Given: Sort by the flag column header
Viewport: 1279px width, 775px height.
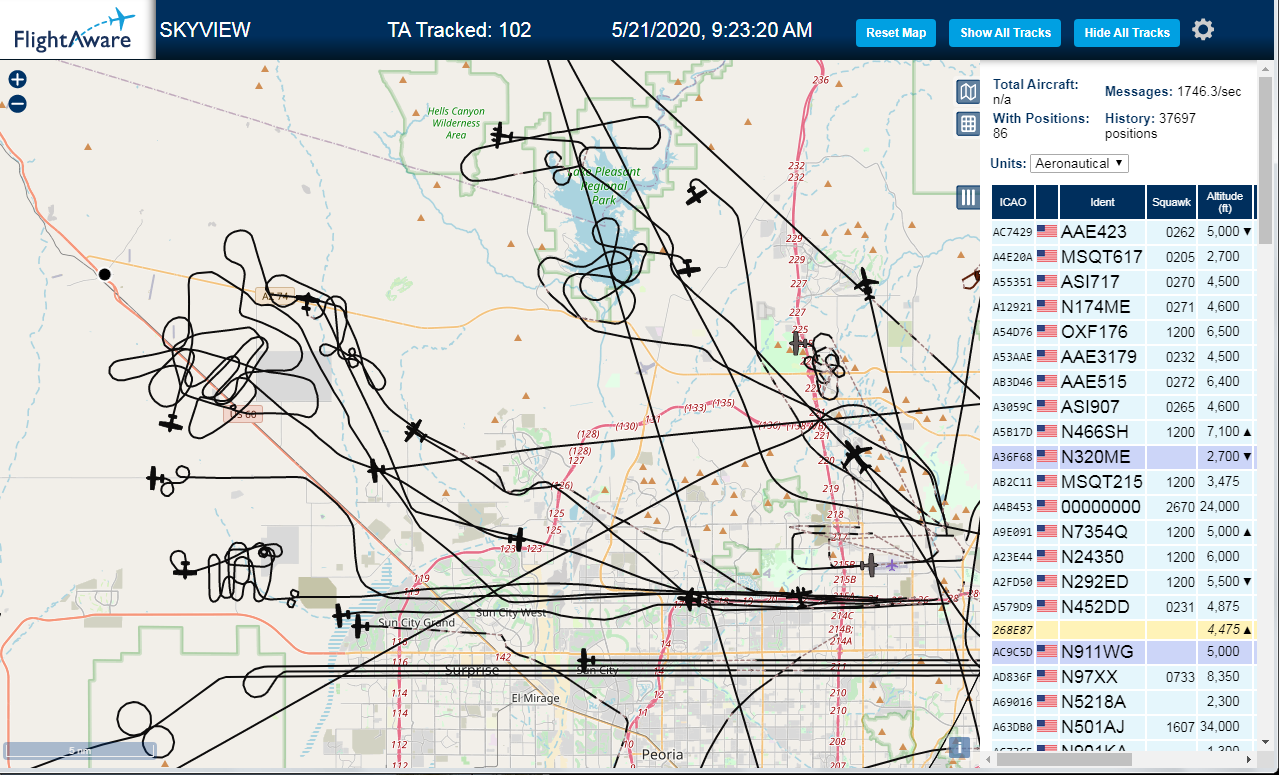Looking at the screenshot, I should click(1047, 202).
